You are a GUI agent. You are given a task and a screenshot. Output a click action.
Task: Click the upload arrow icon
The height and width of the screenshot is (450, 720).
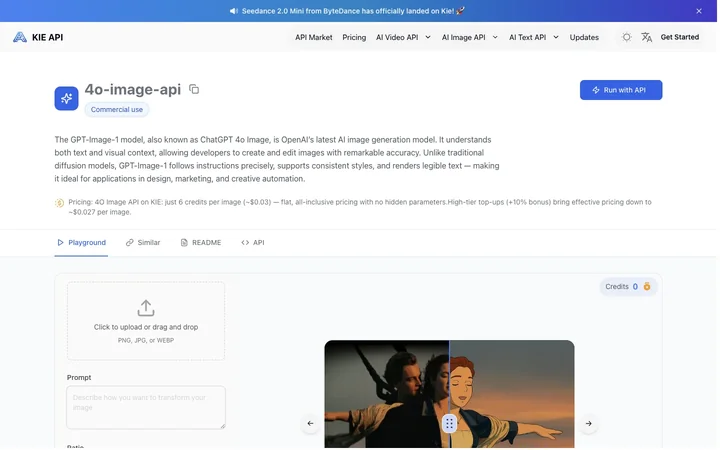pyautogui.click(x=146, y=308)
